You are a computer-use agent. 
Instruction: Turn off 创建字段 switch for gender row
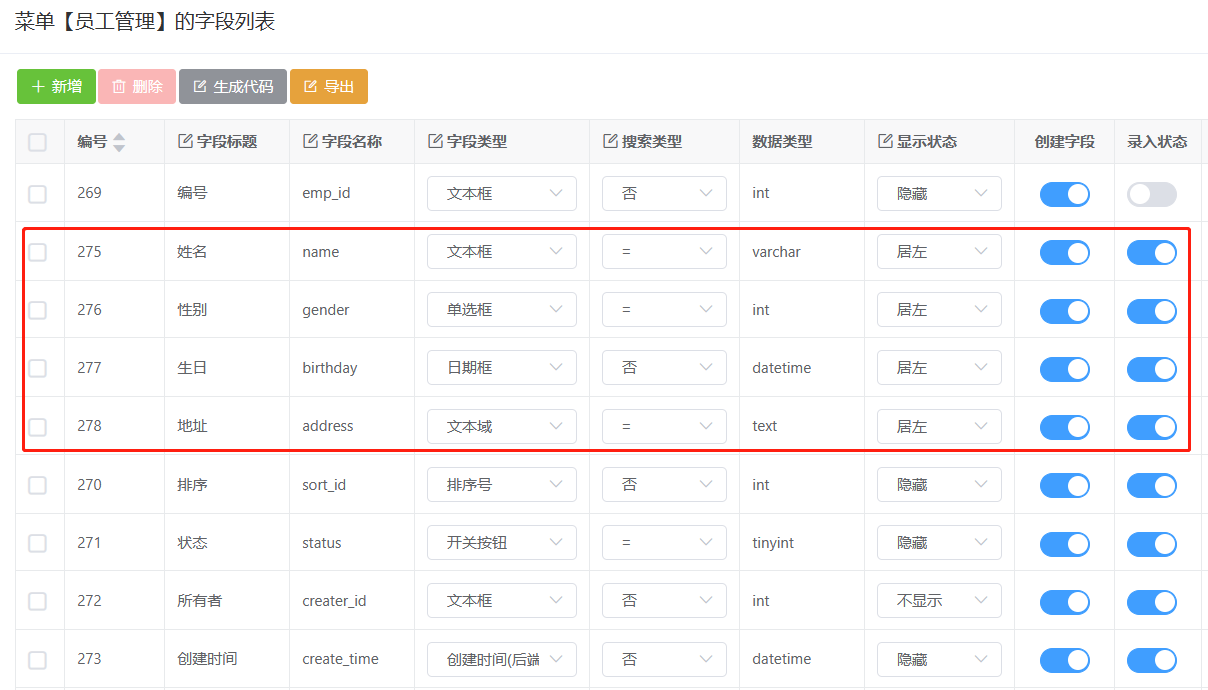coord(1064,311)
